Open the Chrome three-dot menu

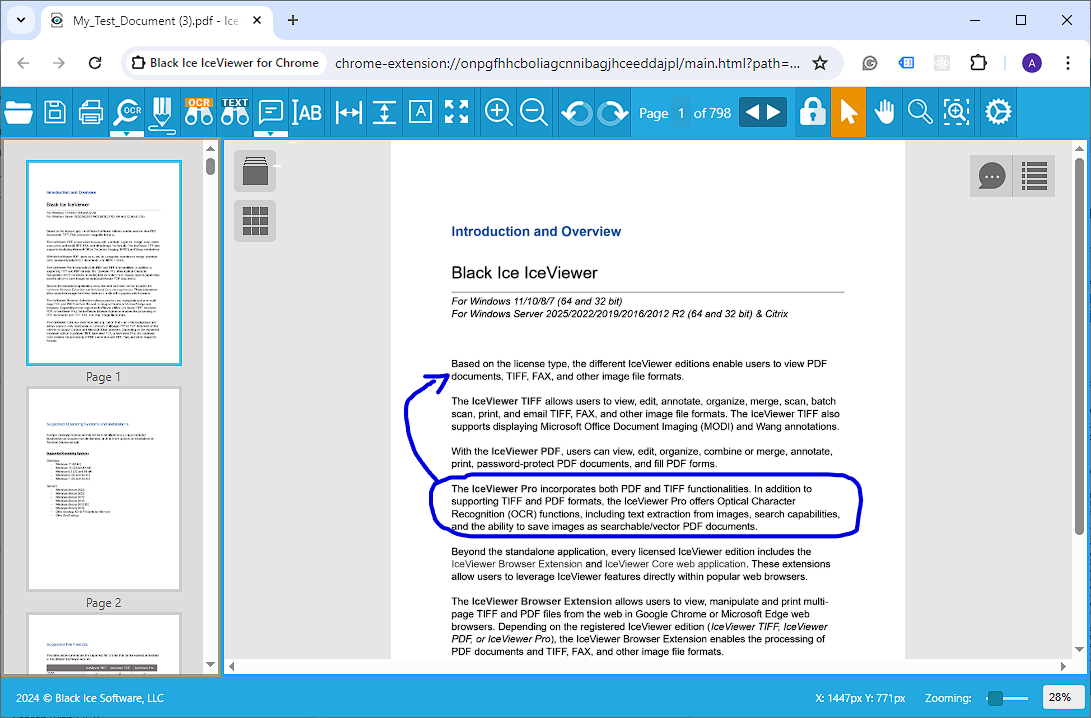click(x=1068, y=63)
